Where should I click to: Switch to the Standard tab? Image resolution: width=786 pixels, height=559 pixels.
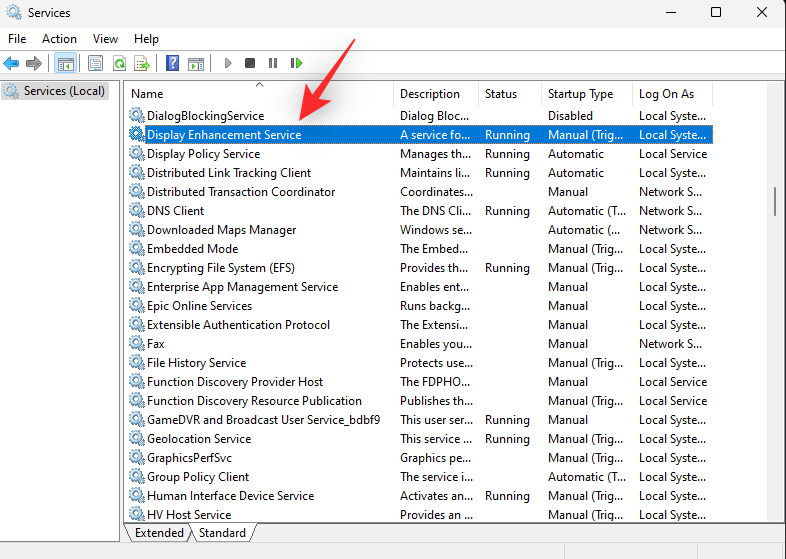pyautogui.click(x=222, y=533)
